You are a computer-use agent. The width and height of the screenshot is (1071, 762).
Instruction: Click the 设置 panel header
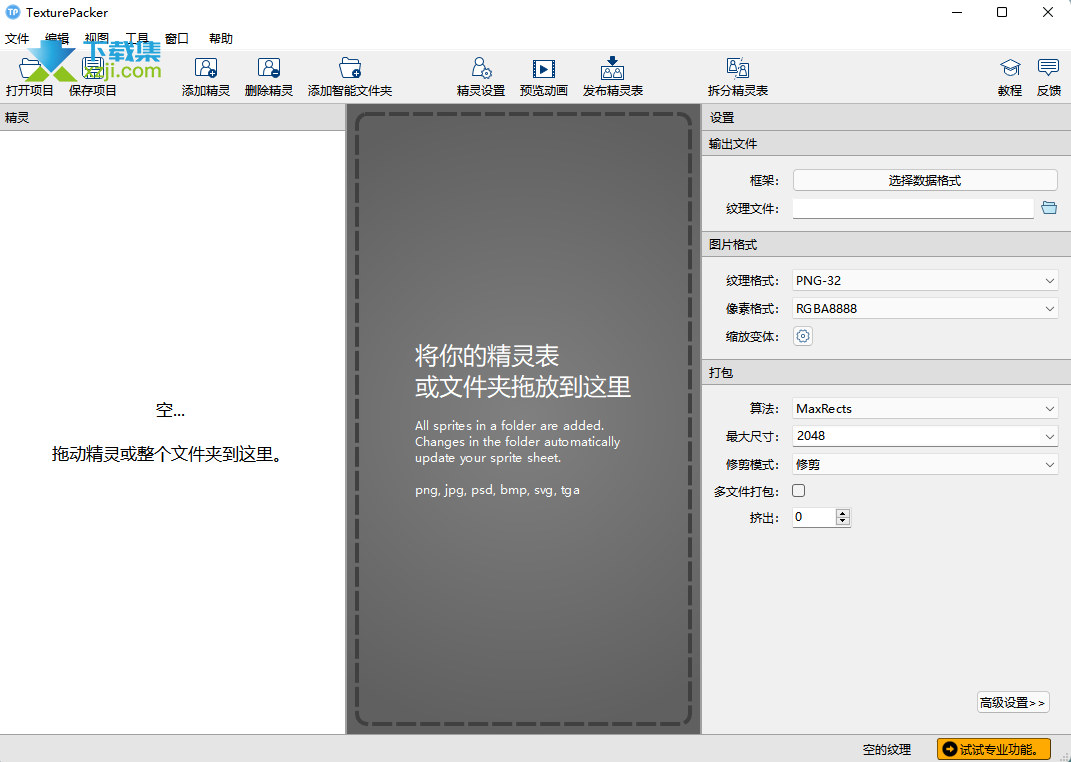886,117
